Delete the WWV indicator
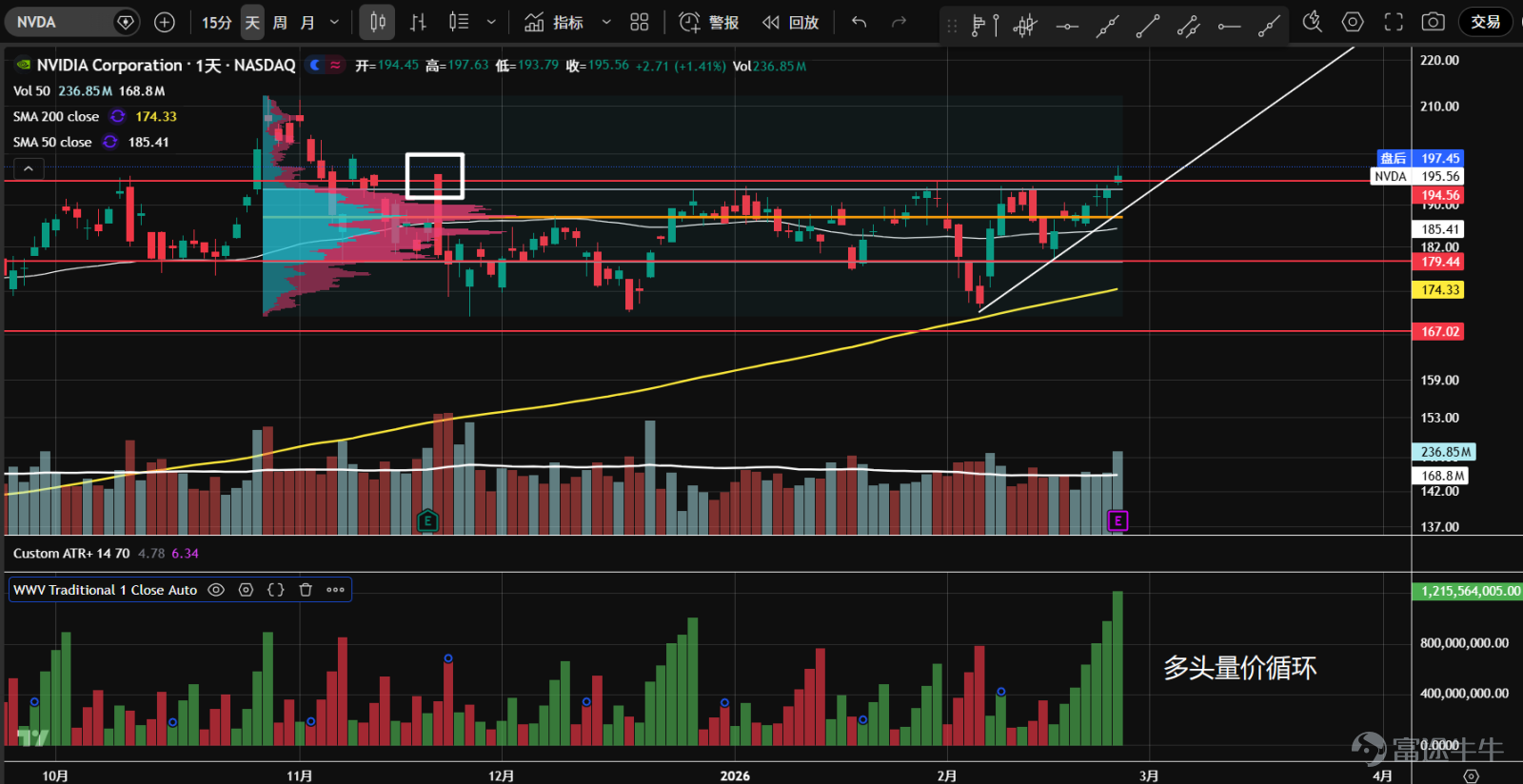Image resolution: width=1523 pixels, height=784 pixels. 306,590
